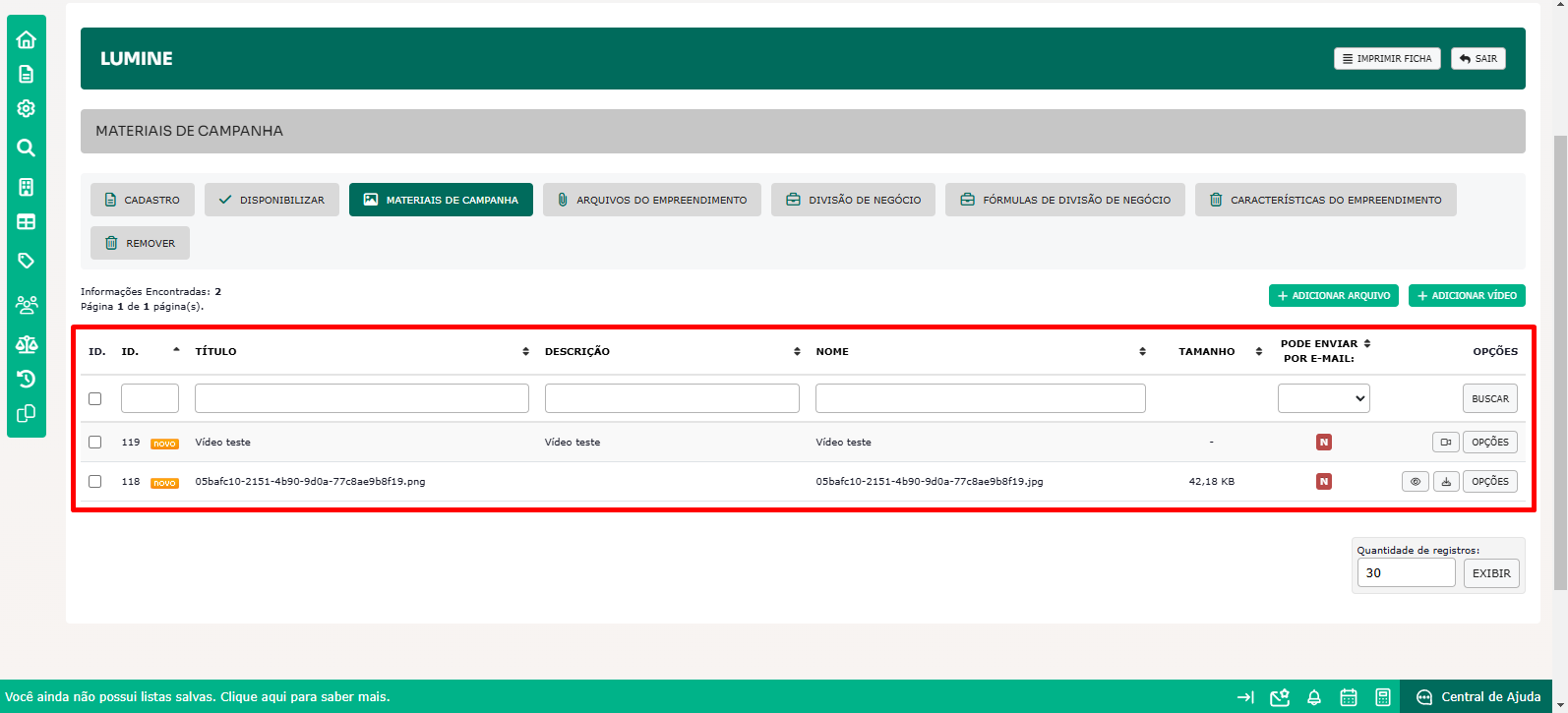Open Opções menu for row 119
This screenshot has width=1568, height=713.
1490,443
